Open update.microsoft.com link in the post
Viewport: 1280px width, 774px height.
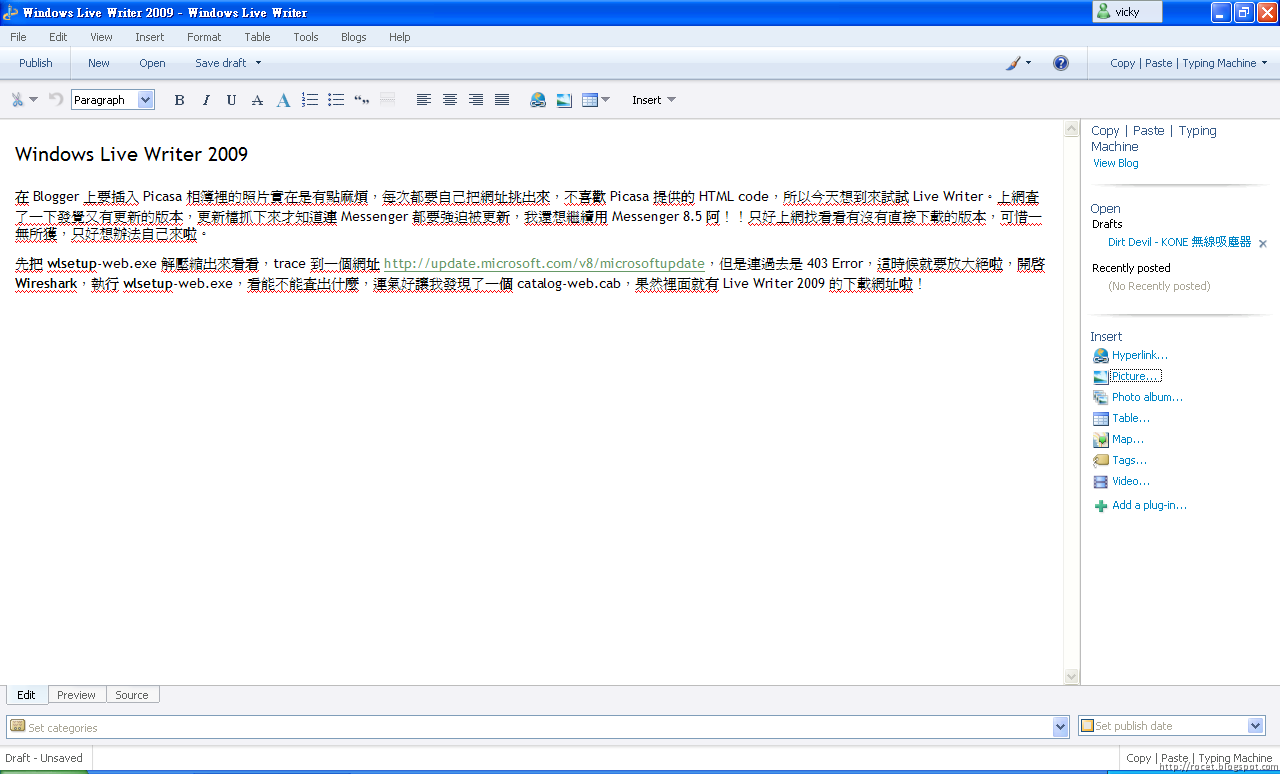tap(544, 264)
